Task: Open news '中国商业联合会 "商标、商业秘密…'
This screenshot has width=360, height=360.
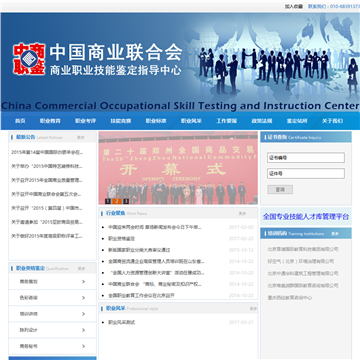Action: pos(155,284)
